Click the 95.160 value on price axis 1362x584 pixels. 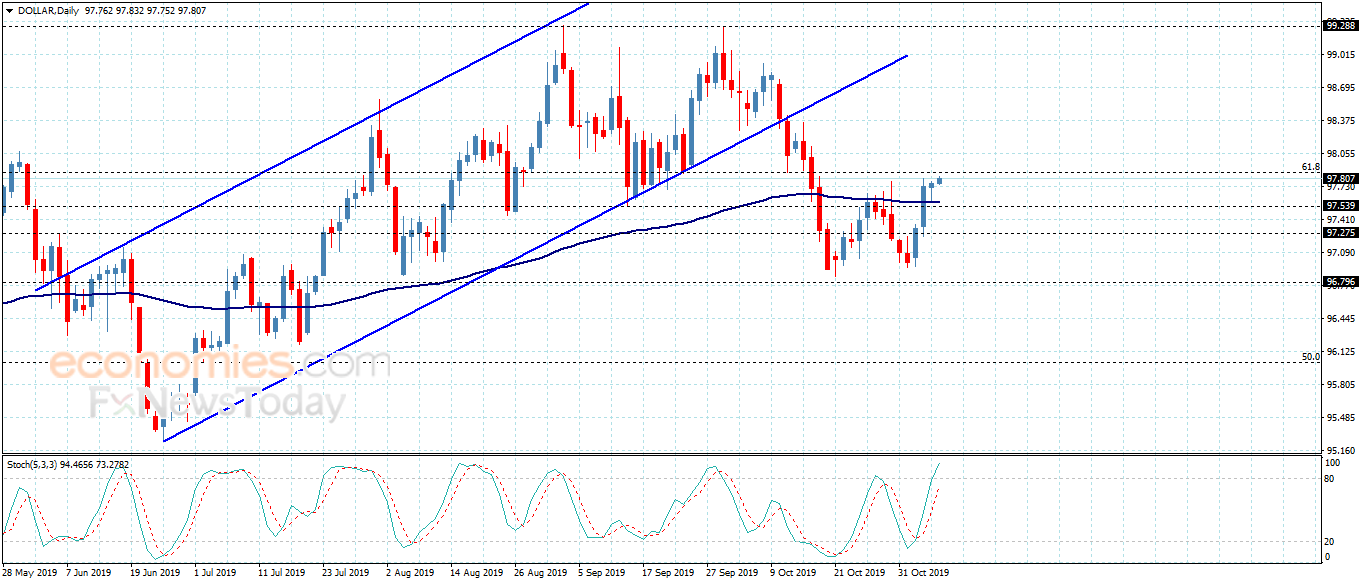tap(1340, 450)
